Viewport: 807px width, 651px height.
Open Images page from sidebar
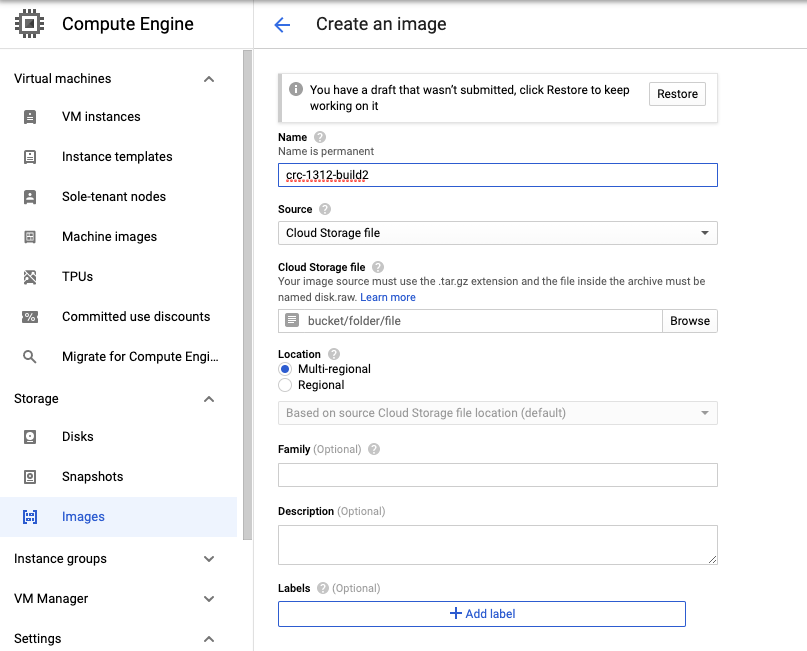click(83, 517)
